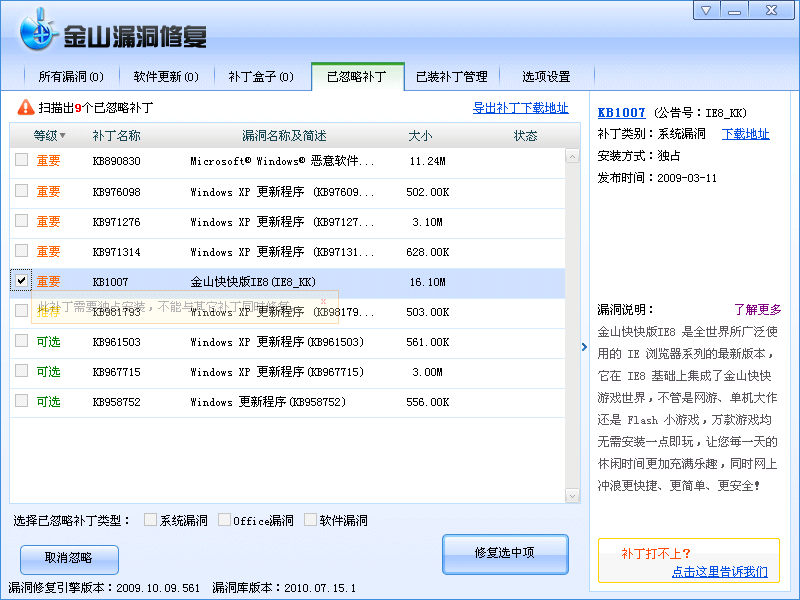Click the 漏洞名称及简述 column header
This screenshot has width=800, height=600.
[284, 136]
